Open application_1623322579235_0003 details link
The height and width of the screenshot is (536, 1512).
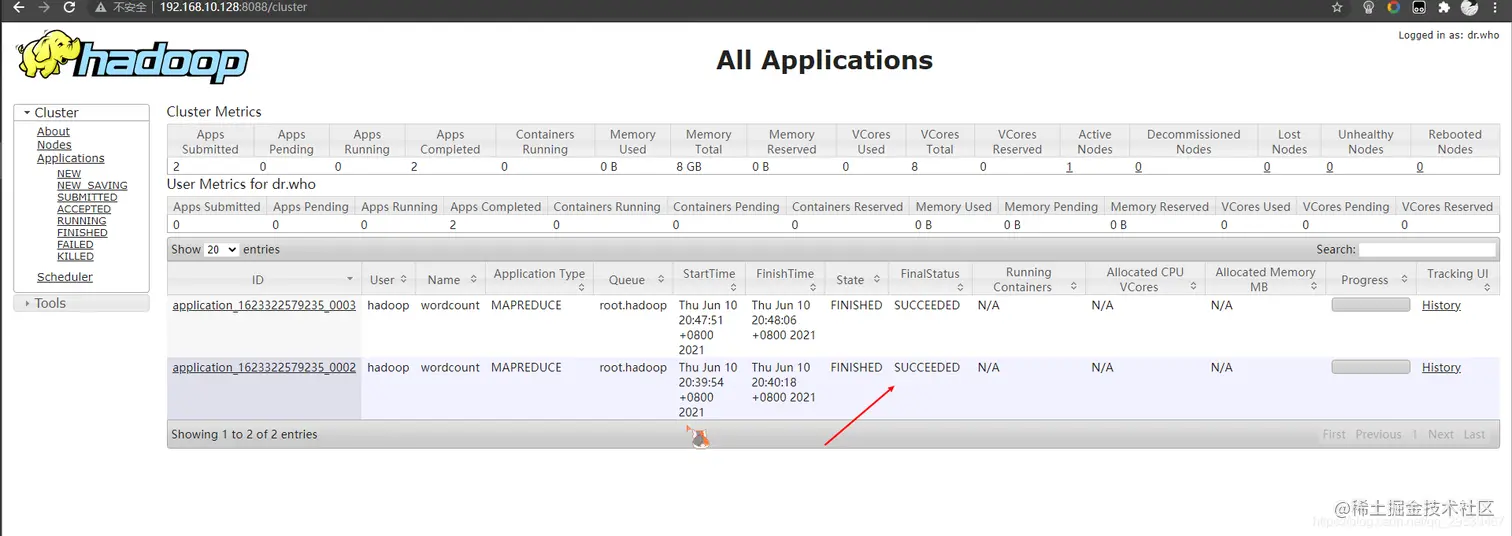tap(264, 305)
